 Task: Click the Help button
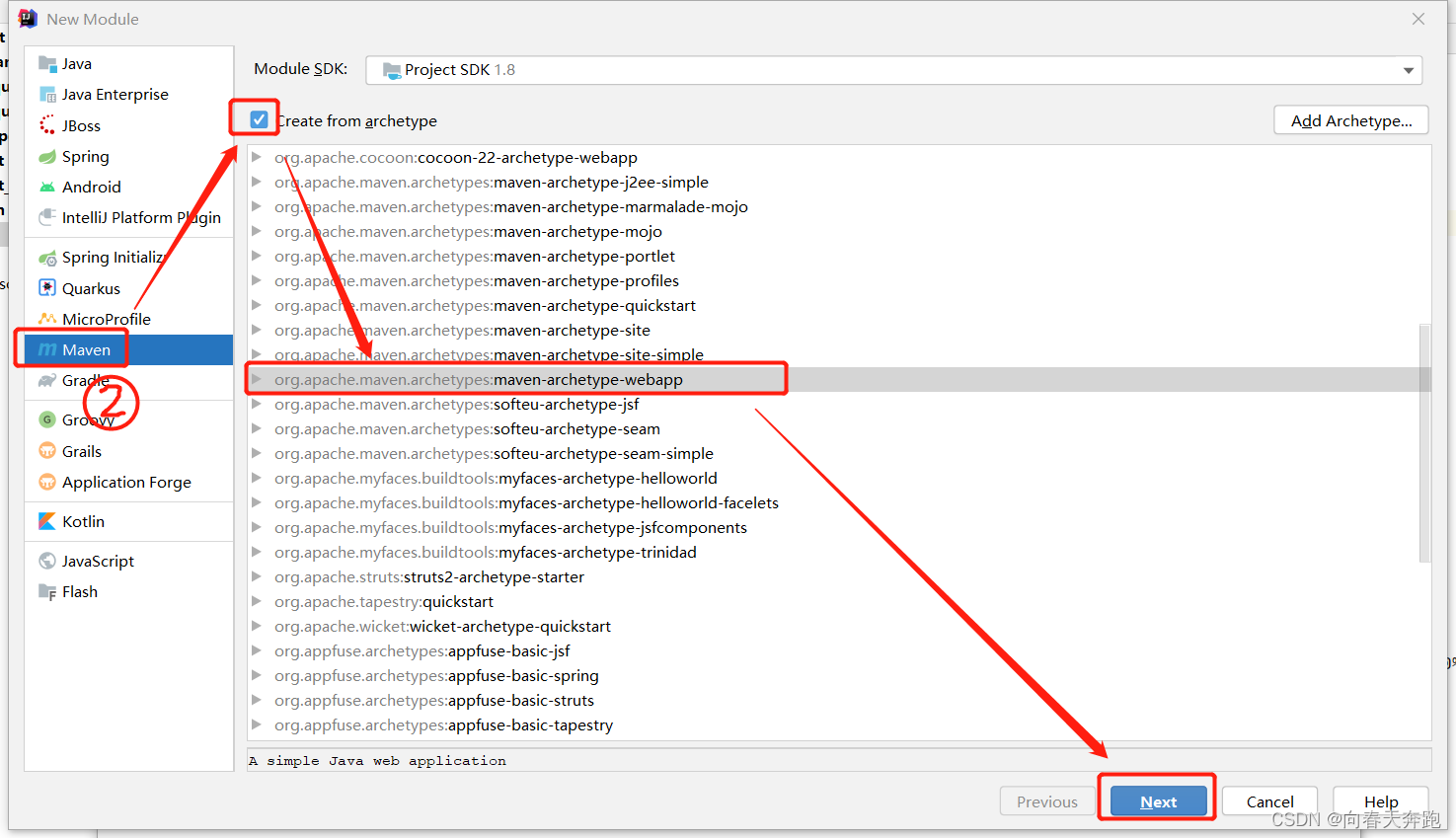tap(1380, 801)
